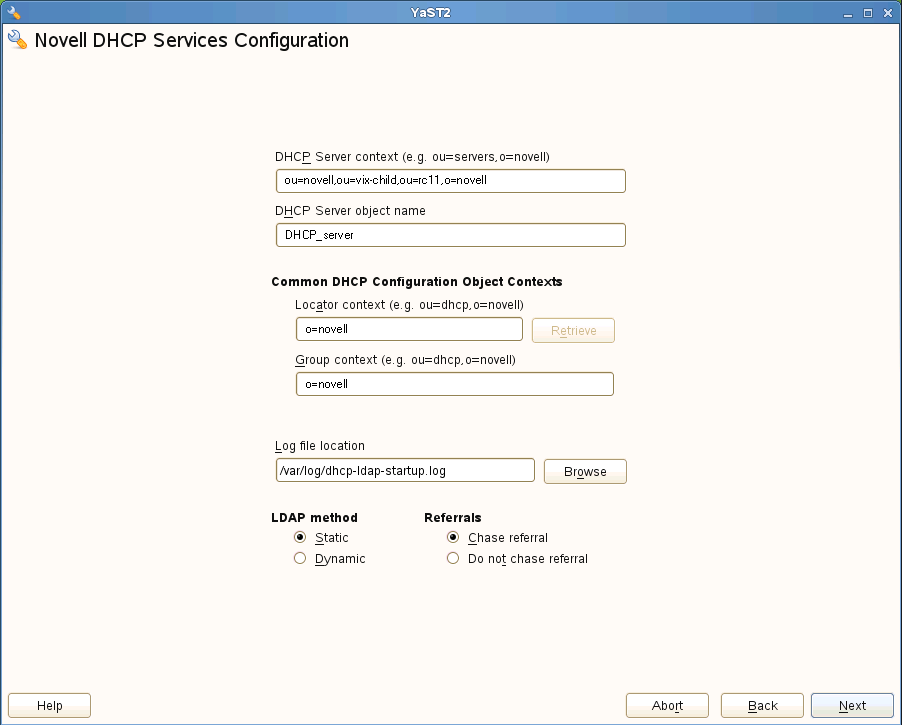Open the Help button
Screen dimensions: 902x725
pyautogui.click(x=49, y=705)
